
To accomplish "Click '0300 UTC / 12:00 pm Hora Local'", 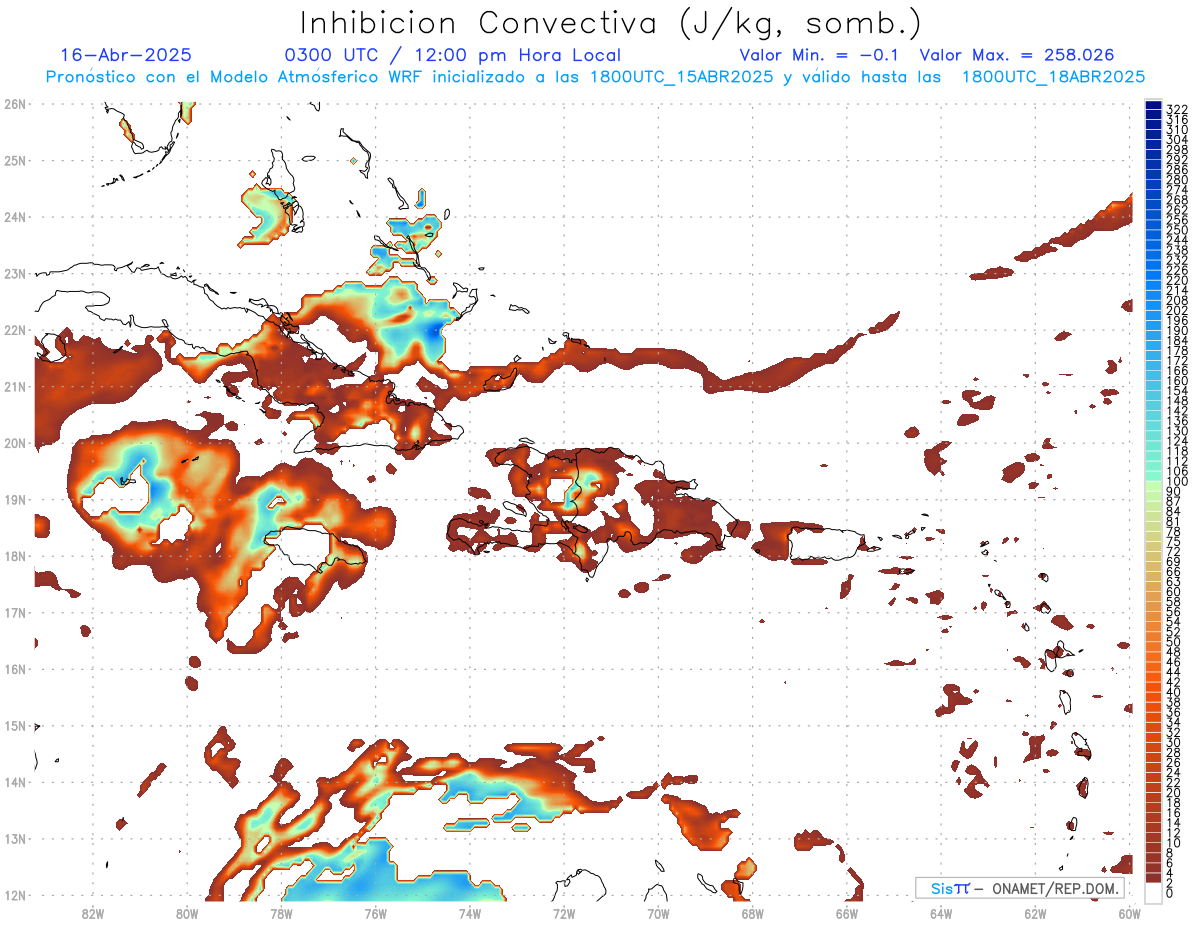I will [x=453, y=56].
